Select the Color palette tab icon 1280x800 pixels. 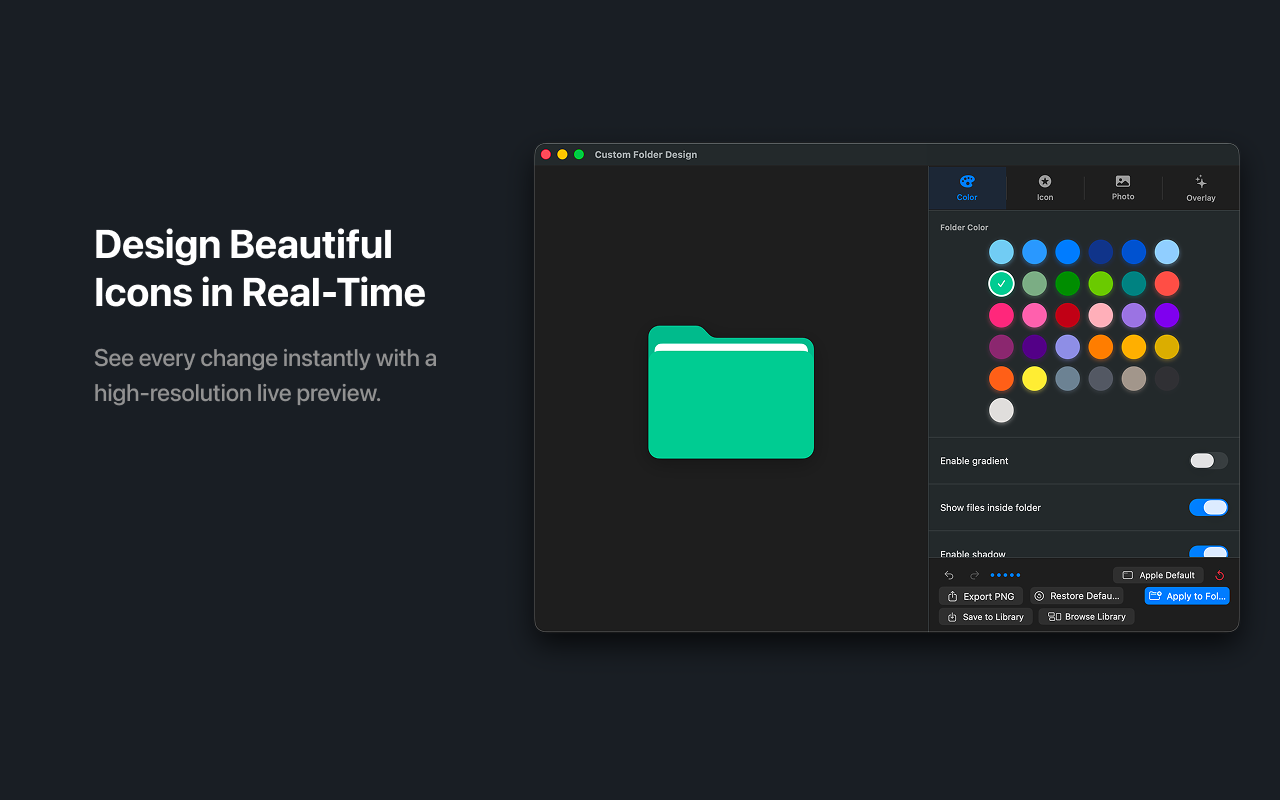pos(967,182)
